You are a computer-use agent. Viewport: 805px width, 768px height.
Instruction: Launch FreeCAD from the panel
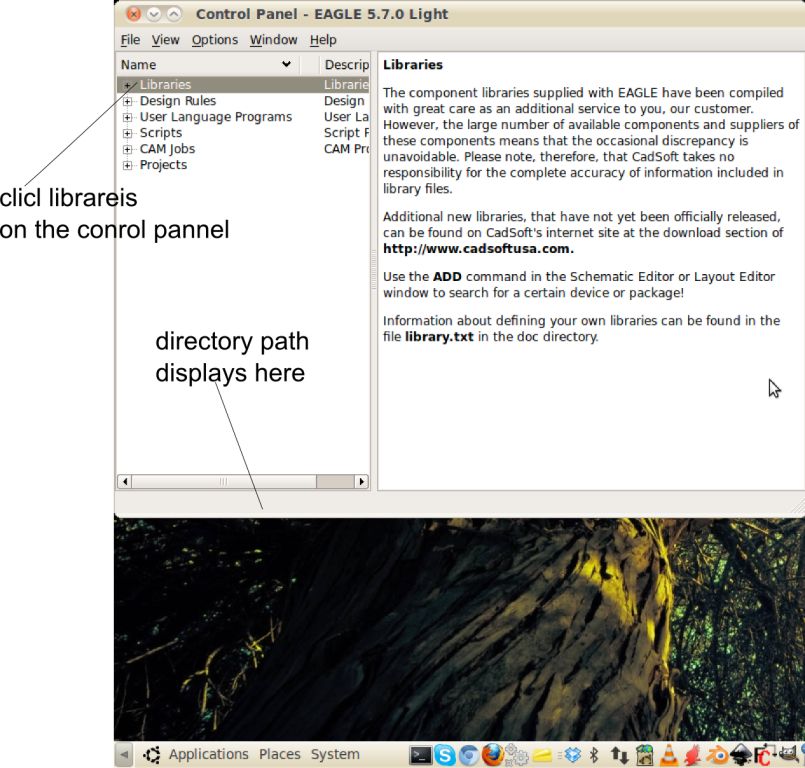(764, 756)
